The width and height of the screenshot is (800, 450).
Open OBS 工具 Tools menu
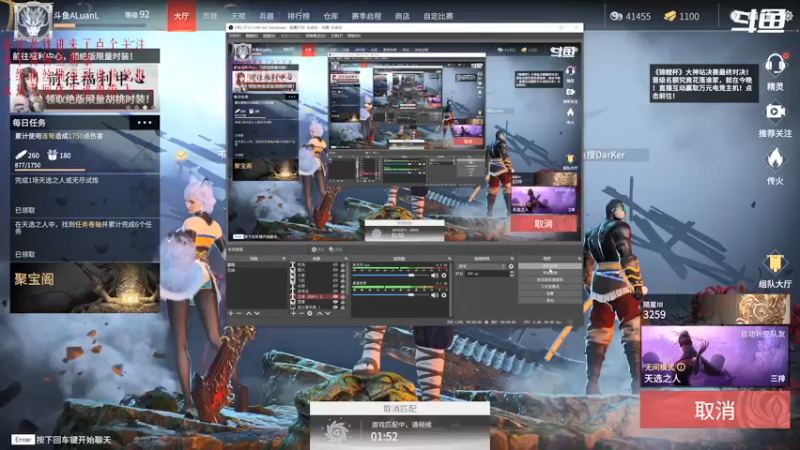[x=336, y=36]
